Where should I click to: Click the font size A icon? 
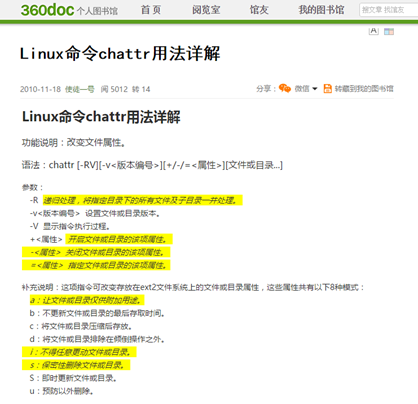tap(374, 31)
